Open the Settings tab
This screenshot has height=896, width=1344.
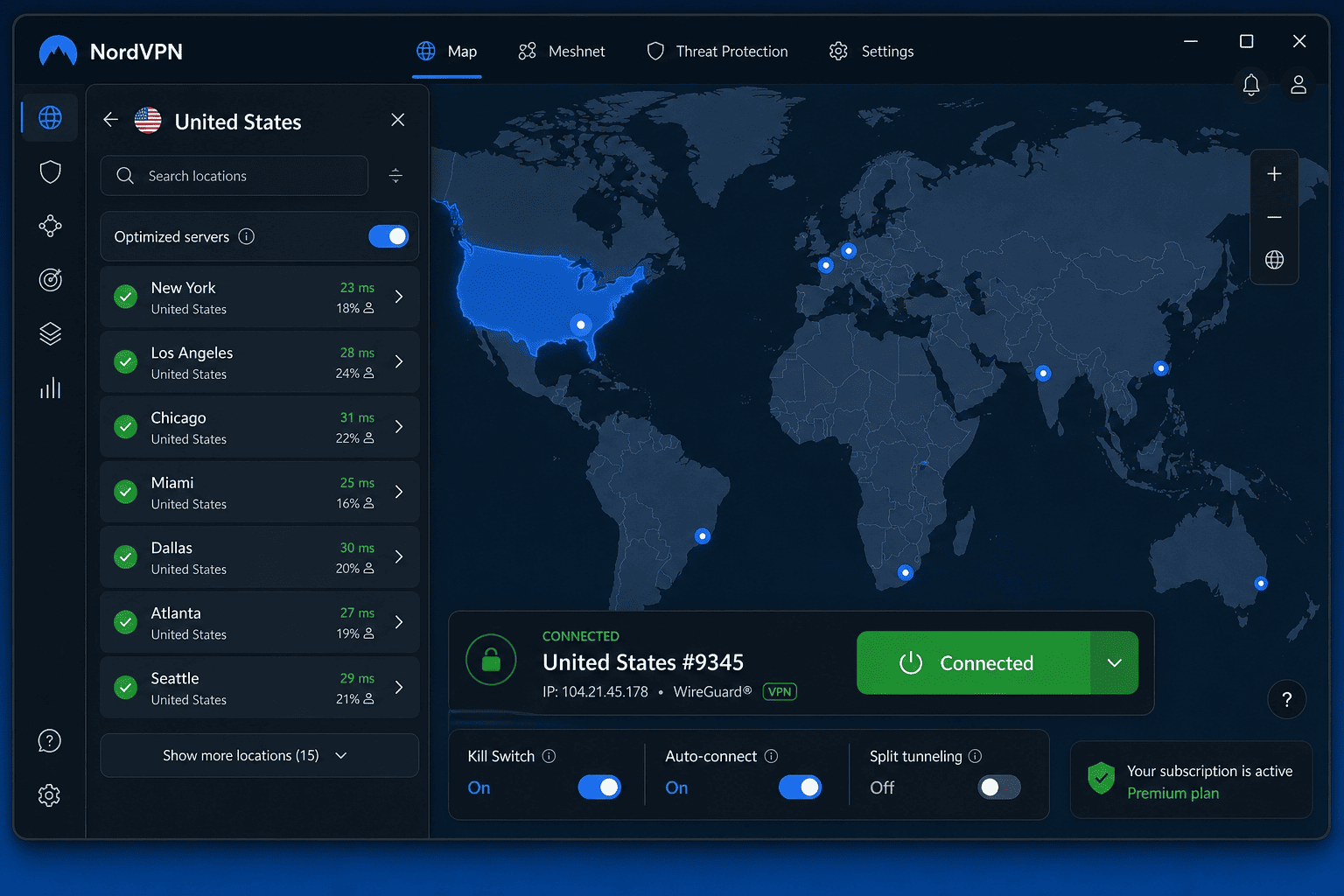pyautogui.click(x=871, y=52)
